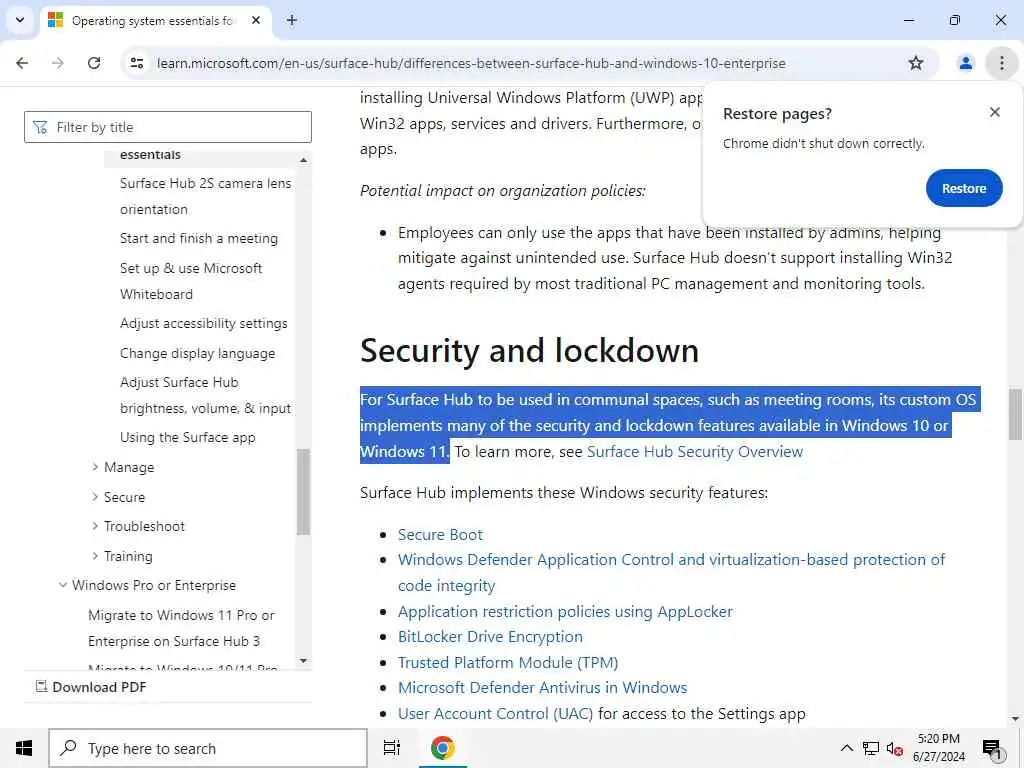Dismiss the Restore pages popup
1024x768 pixels.
[x=994, y=112]
